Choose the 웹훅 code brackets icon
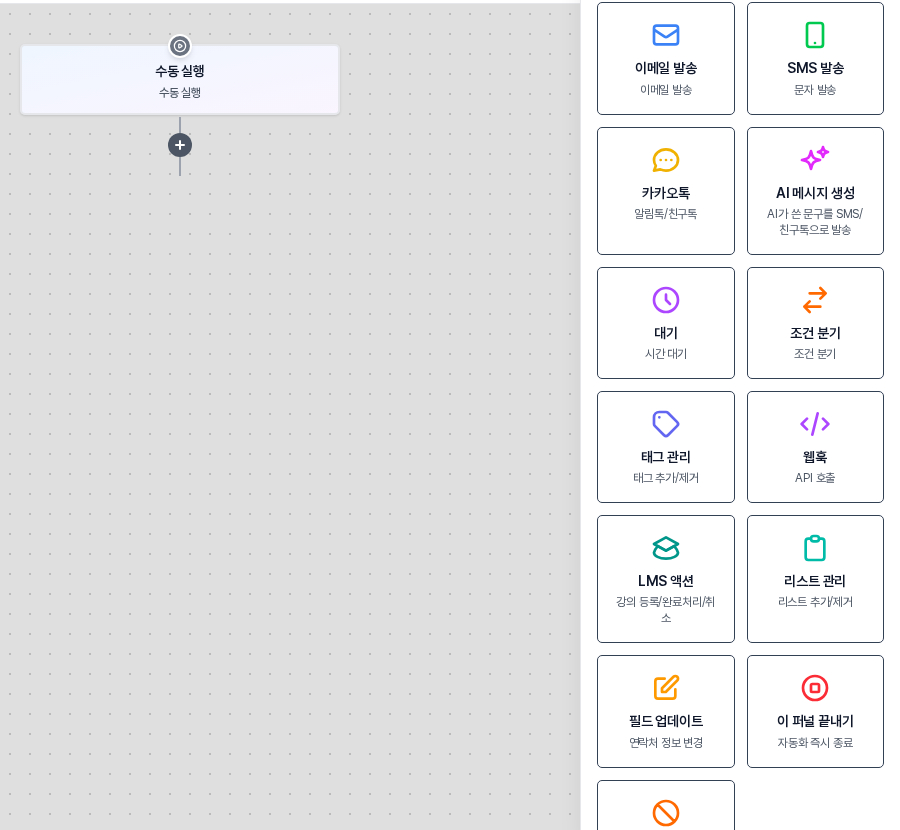 point(815,424)
